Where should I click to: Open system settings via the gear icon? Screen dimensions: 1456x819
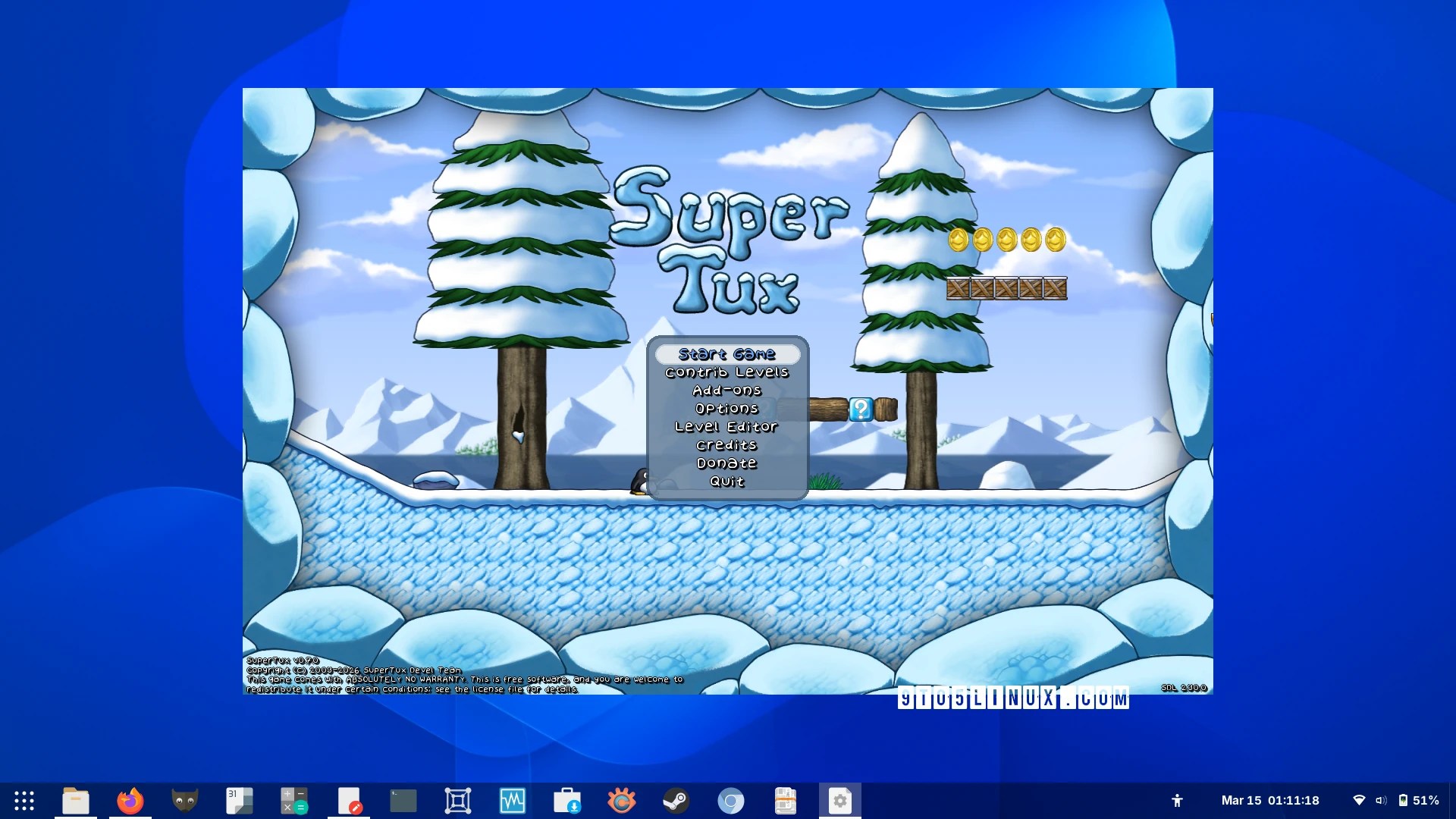coord(840,800)
